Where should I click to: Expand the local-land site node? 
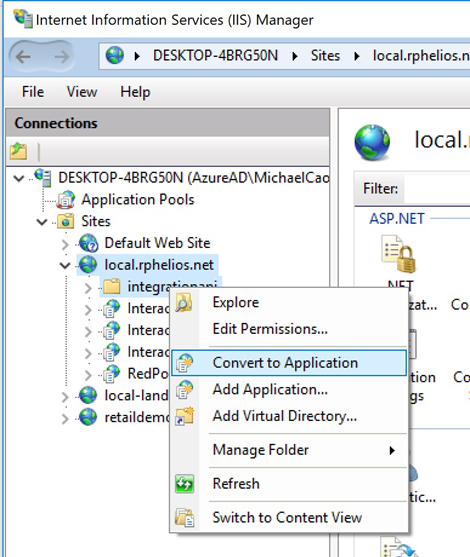tap(65, 396)
